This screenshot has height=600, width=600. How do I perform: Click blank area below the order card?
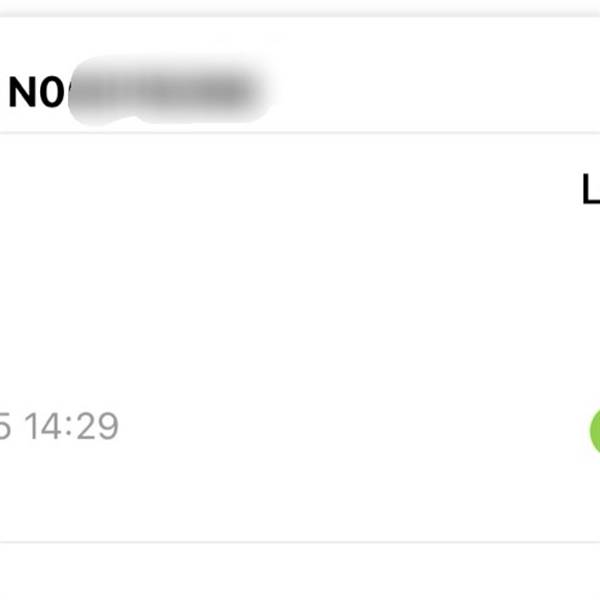coord(300,572)
